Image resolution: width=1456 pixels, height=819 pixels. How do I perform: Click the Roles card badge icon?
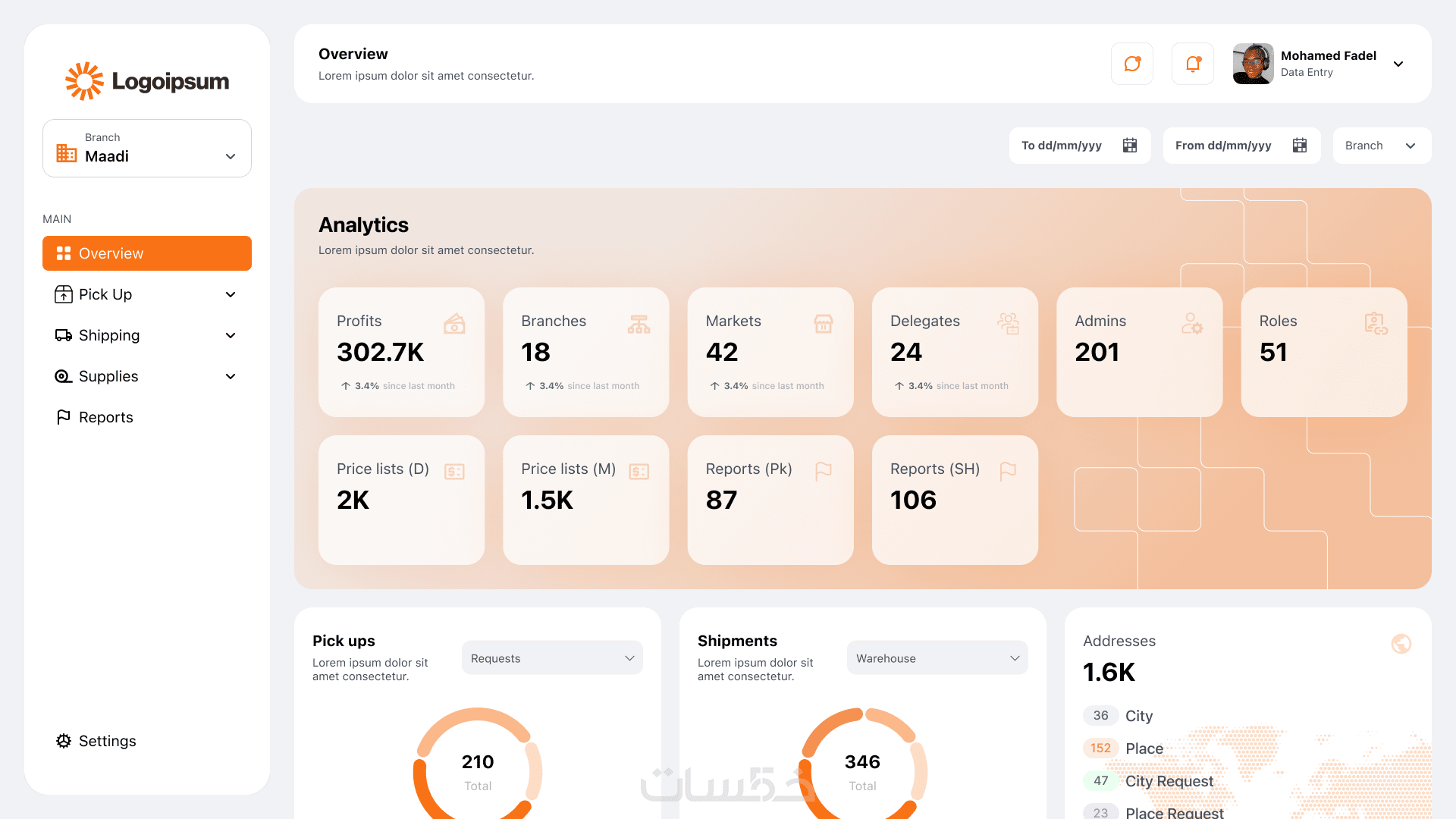(x=1376, y=324)
